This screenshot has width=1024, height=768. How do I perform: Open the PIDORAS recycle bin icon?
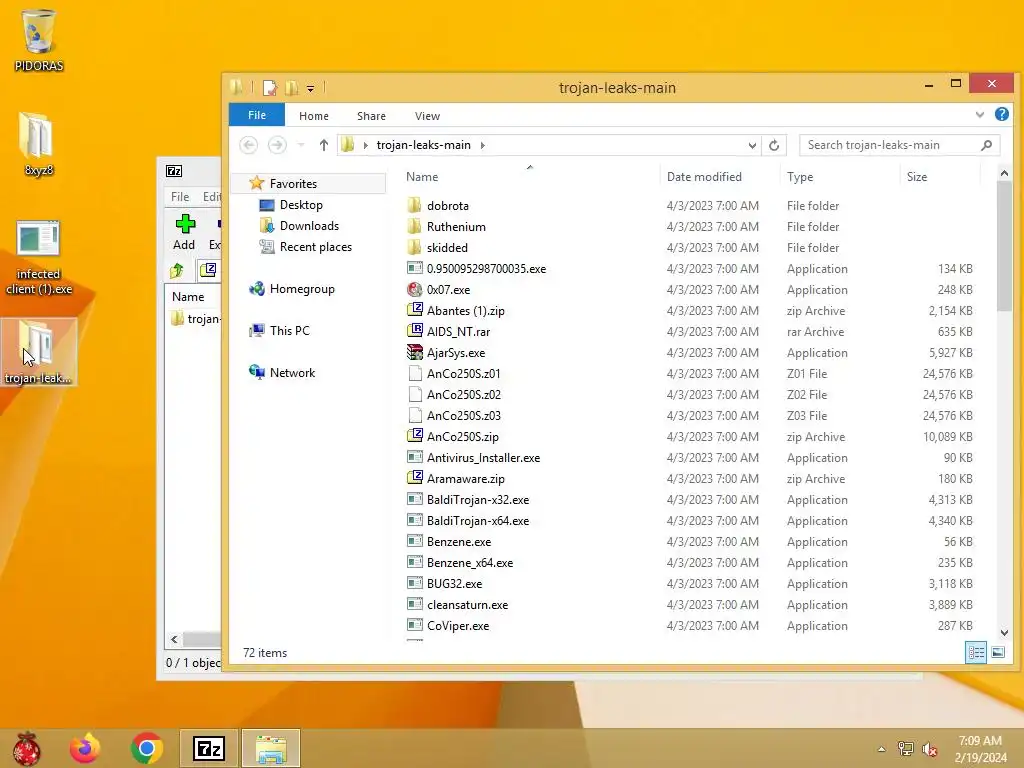39,39
